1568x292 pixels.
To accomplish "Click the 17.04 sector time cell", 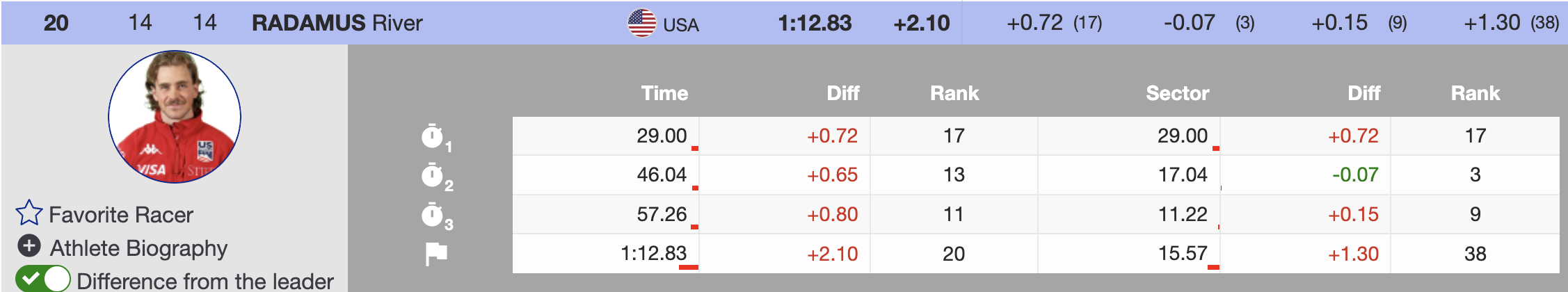I will [1182, 175].
